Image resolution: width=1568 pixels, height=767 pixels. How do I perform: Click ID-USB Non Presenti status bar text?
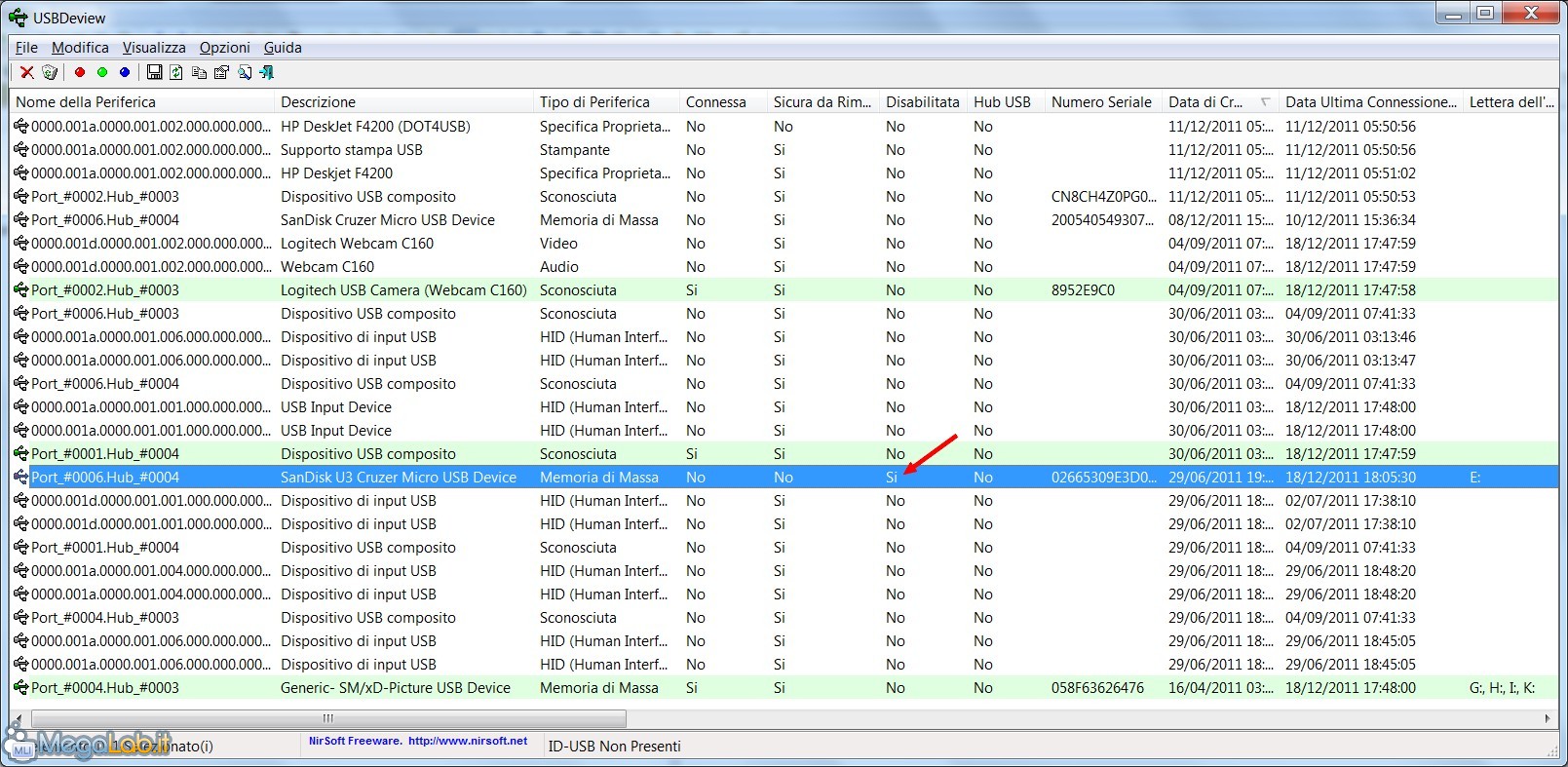614,746
